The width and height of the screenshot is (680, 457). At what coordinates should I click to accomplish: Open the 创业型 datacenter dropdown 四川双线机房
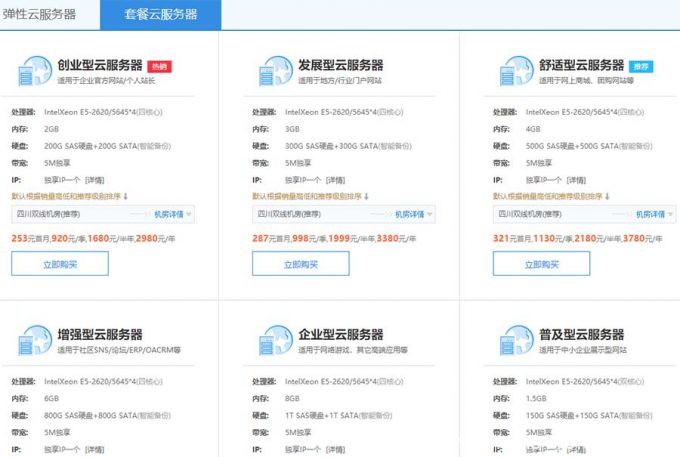coord(102,214)
